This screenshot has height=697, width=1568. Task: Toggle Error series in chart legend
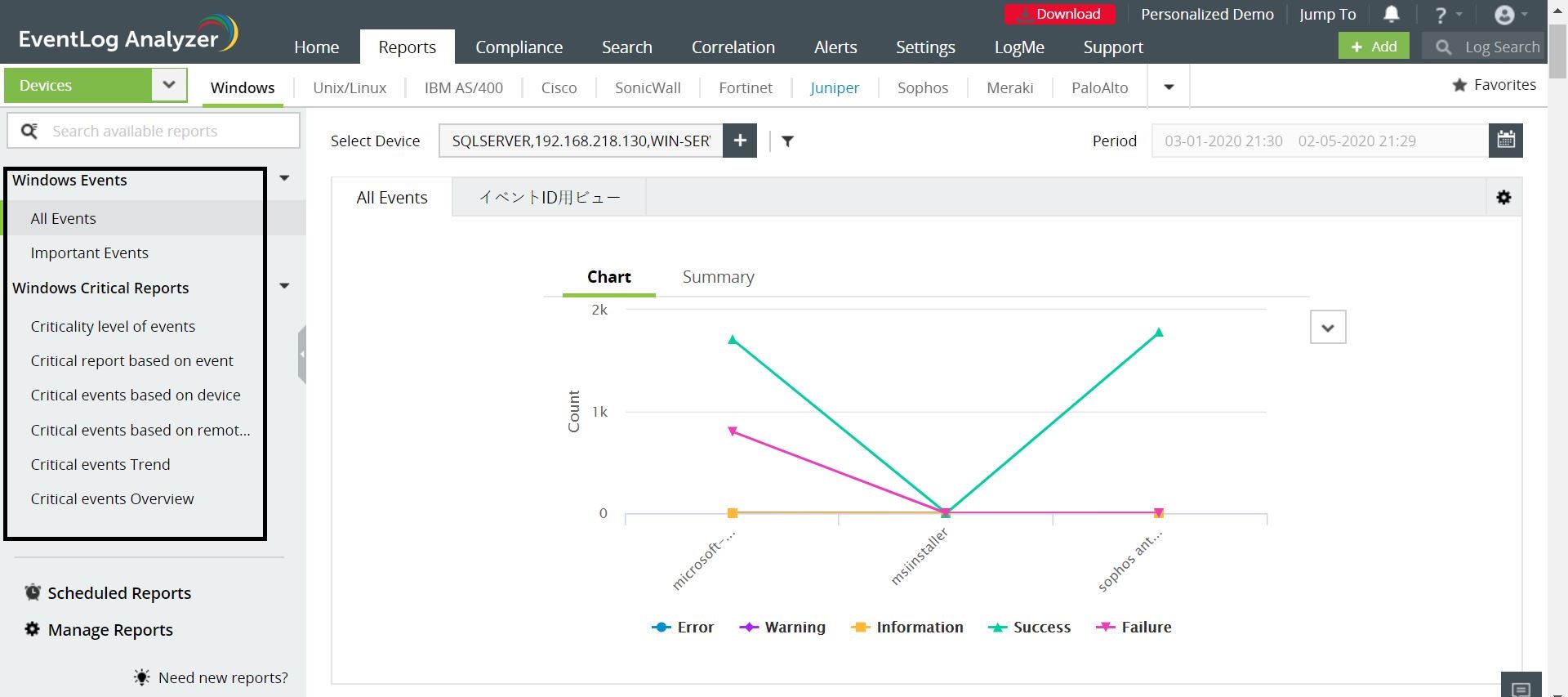(683, 628)
